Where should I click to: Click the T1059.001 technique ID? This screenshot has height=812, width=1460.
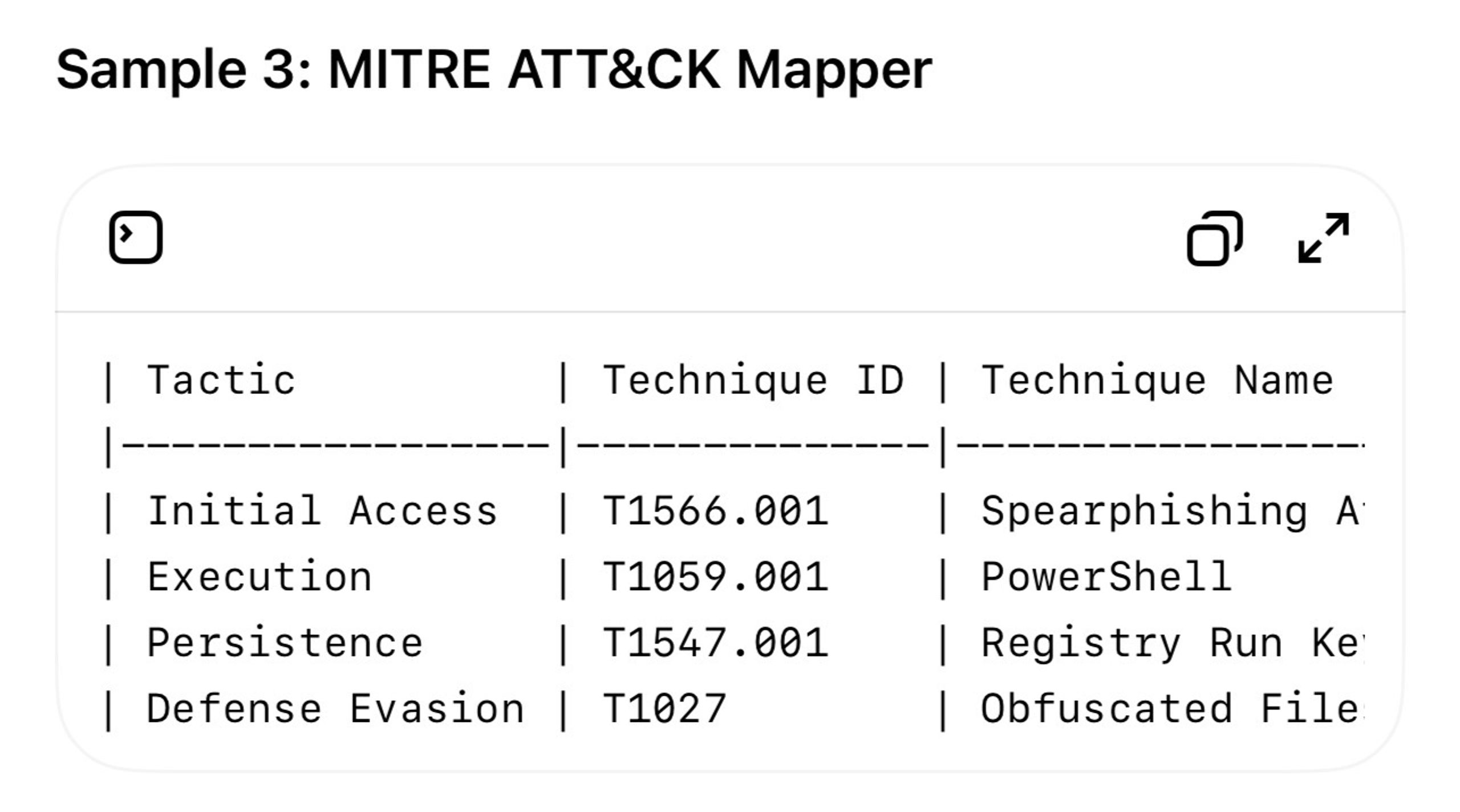coord(715,576)
